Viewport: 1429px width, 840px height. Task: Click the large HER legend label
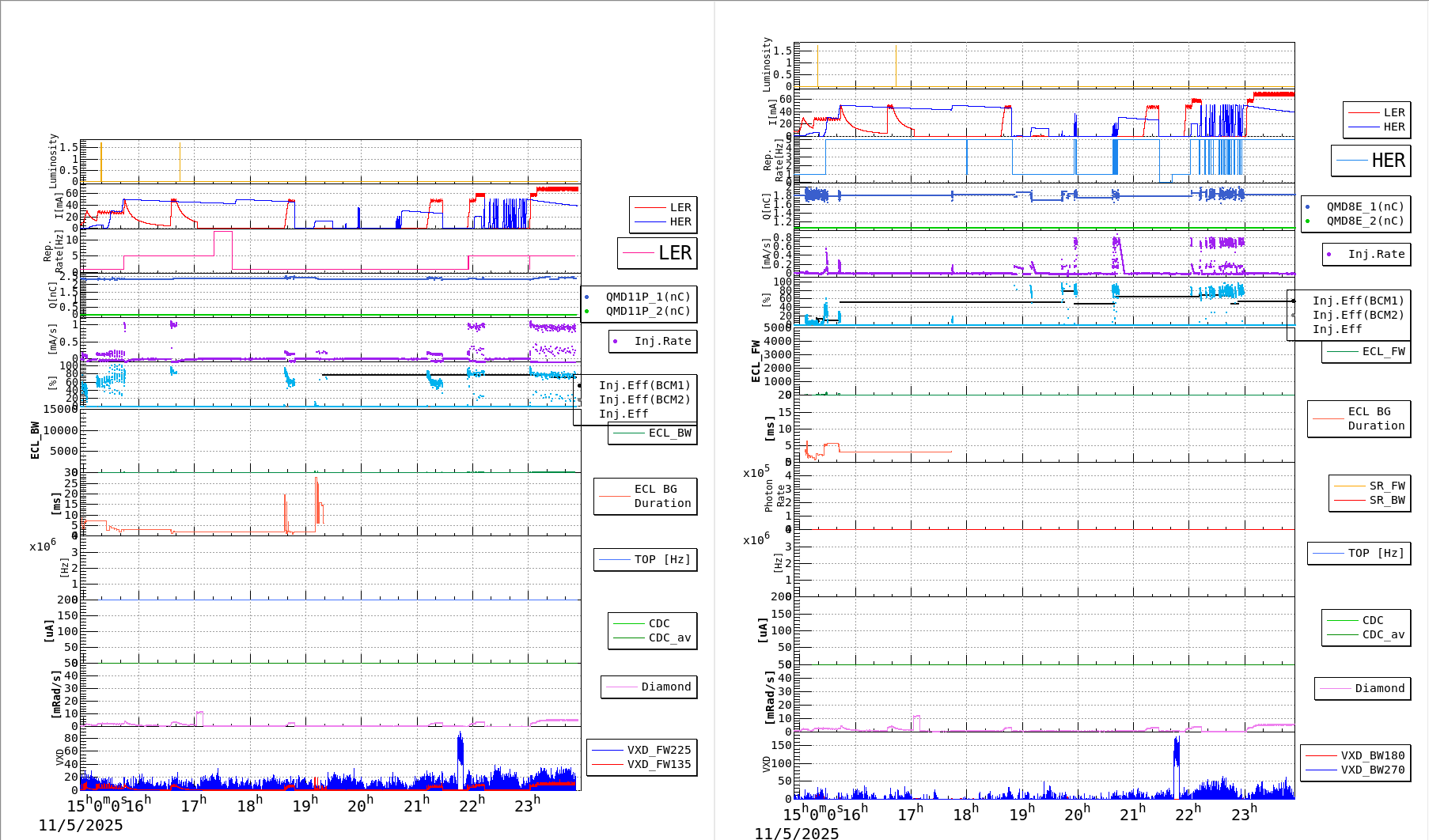(x=1388, y=161)
